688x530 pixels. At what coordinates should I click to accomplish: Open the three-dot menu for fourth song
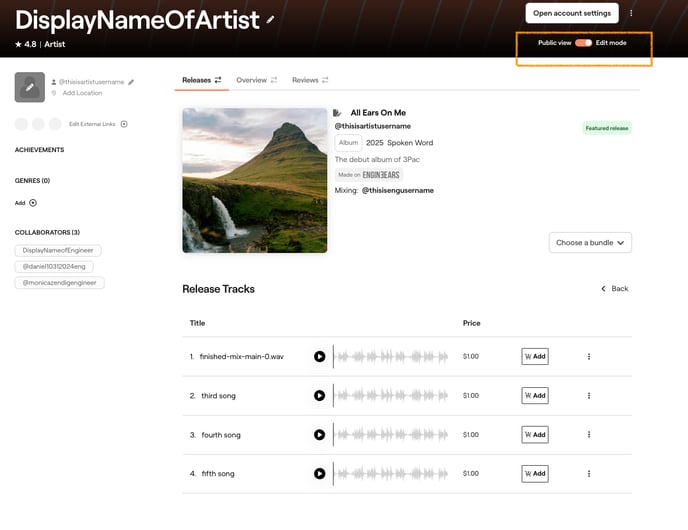tap(589, 434)
